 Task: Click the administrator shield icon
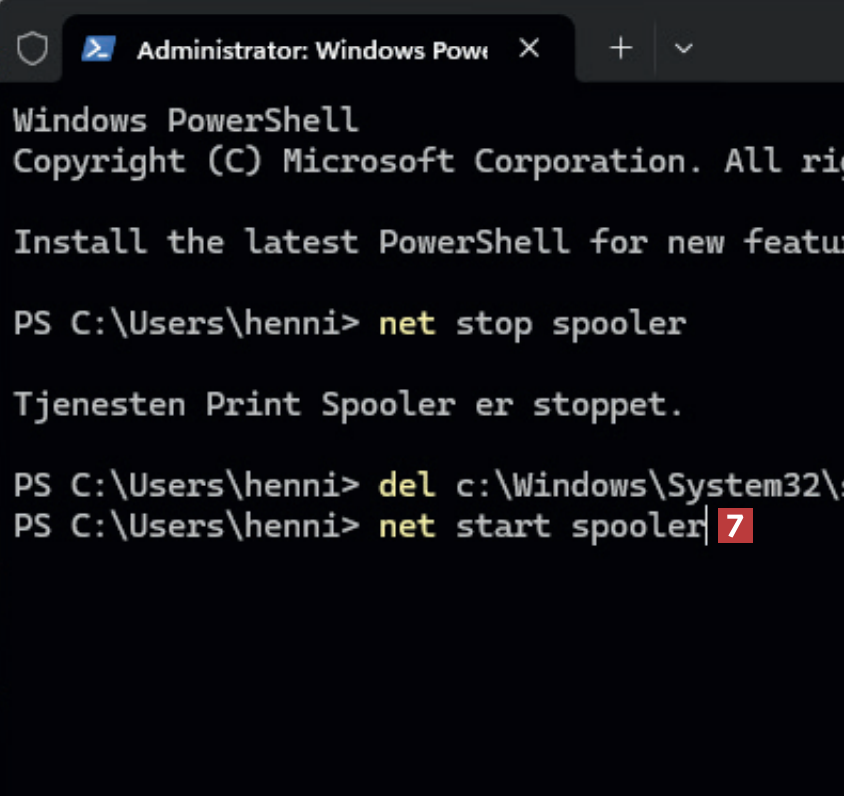coord(33,47)
